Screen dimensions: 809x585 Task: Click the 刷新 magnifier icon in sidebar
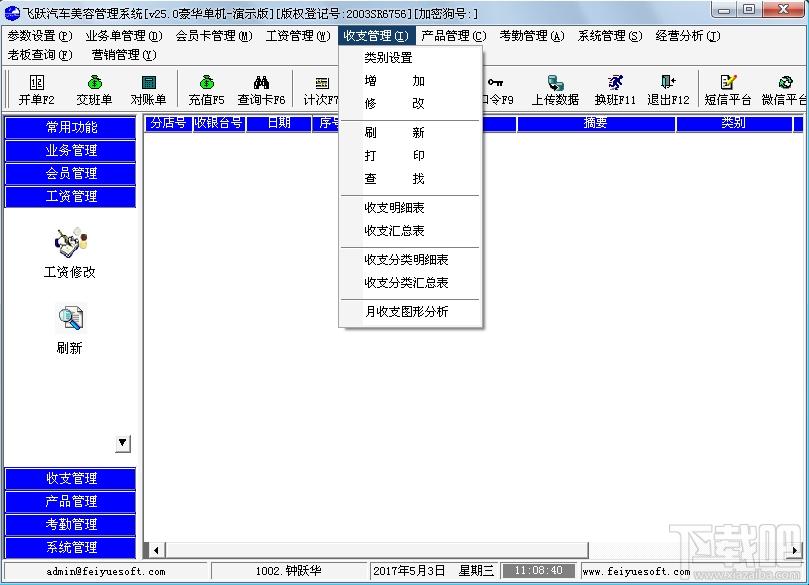[x=70, y=318]
